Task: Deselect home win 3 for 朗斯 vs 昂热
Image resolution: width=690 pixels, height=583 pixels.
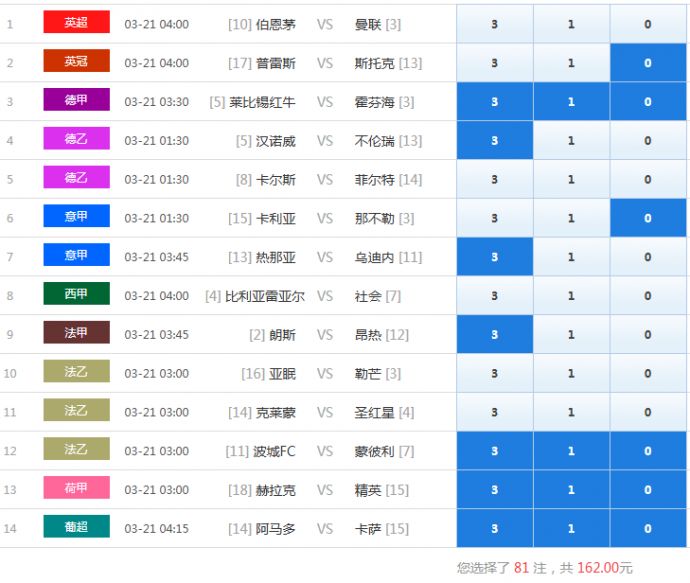Action: click(x=494, y=335)
